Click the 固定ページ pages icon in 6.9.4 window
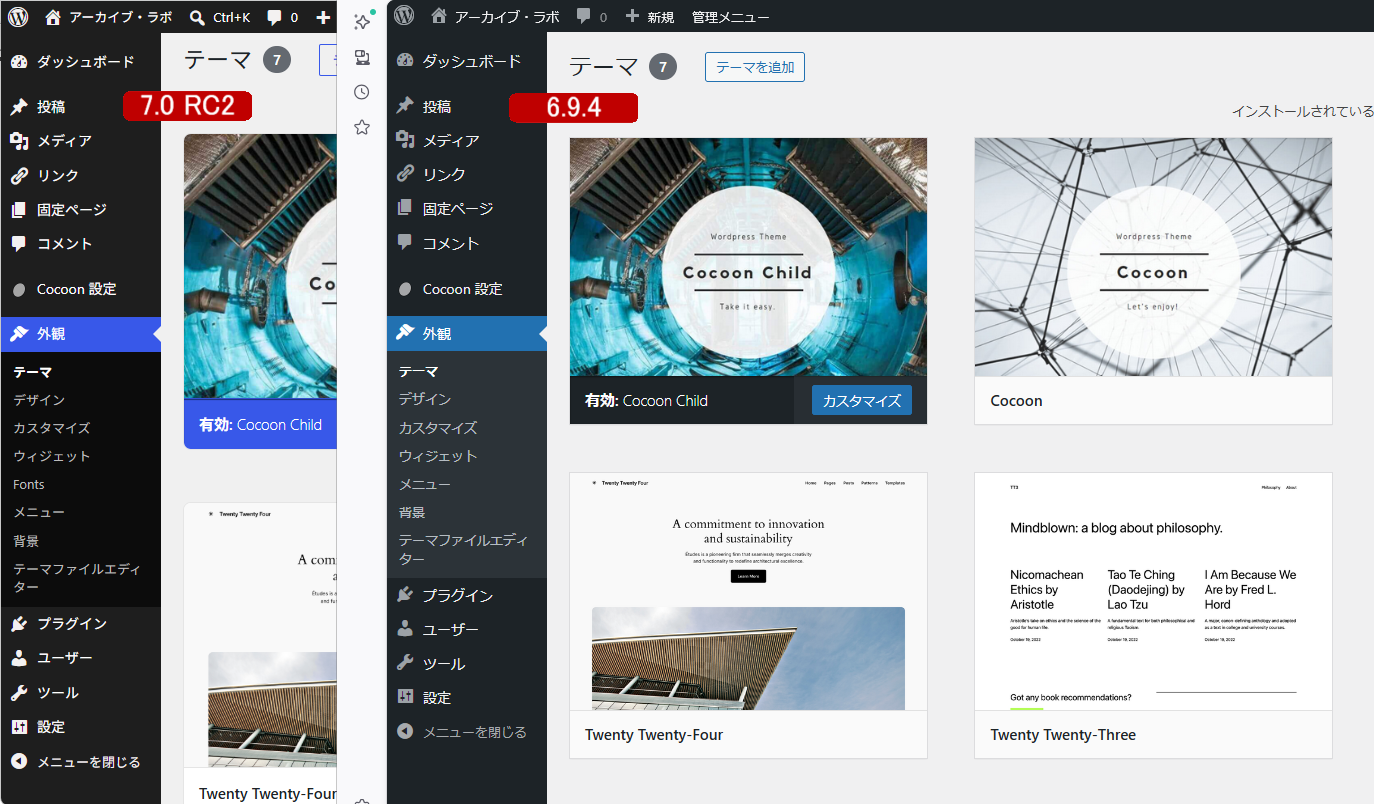Viewport: 1374px width, 804px height. (x=404, y=208)
